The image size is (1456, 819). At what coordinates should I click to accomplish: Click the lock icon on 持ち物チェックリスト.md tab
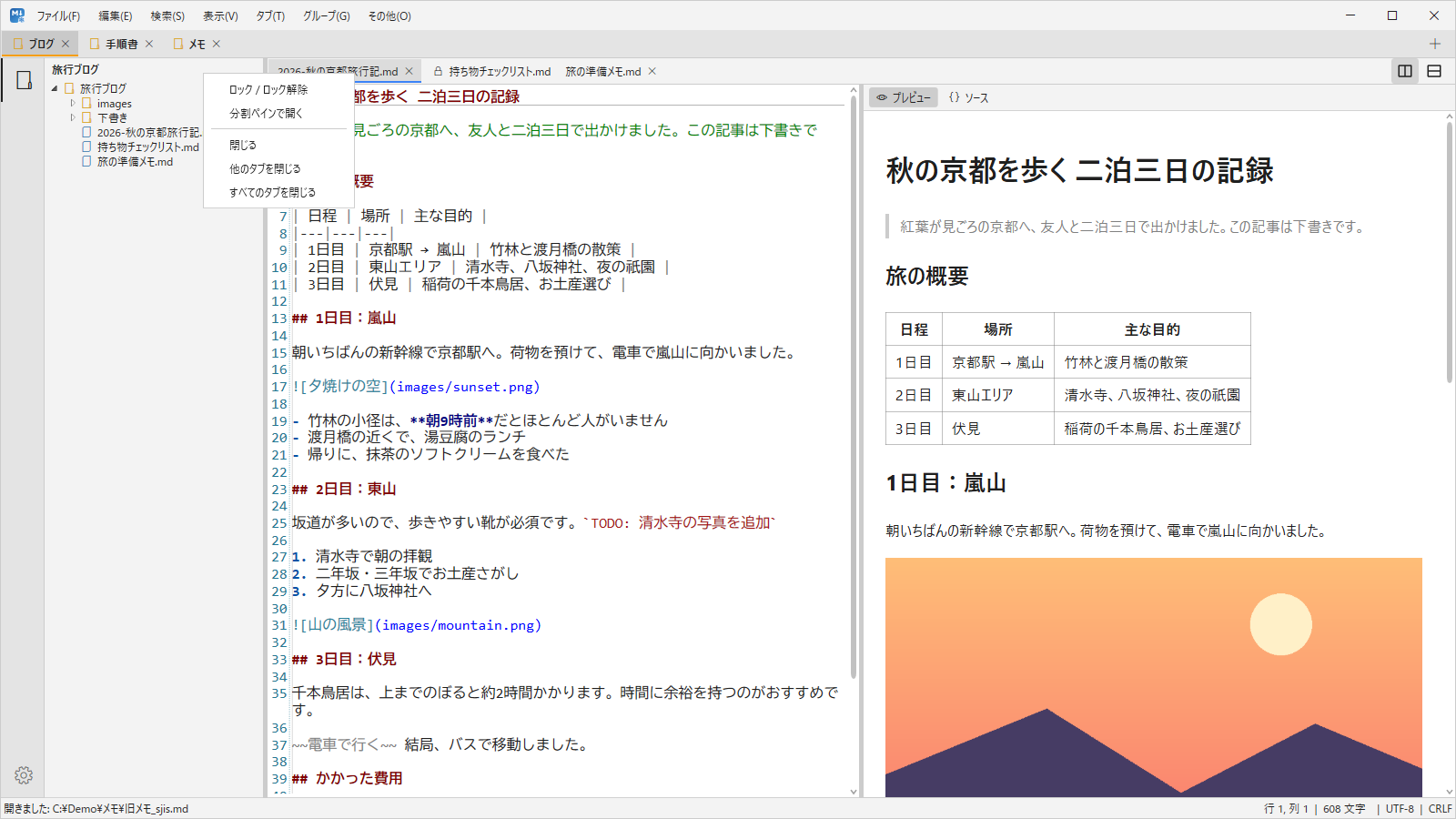[439, 71]
